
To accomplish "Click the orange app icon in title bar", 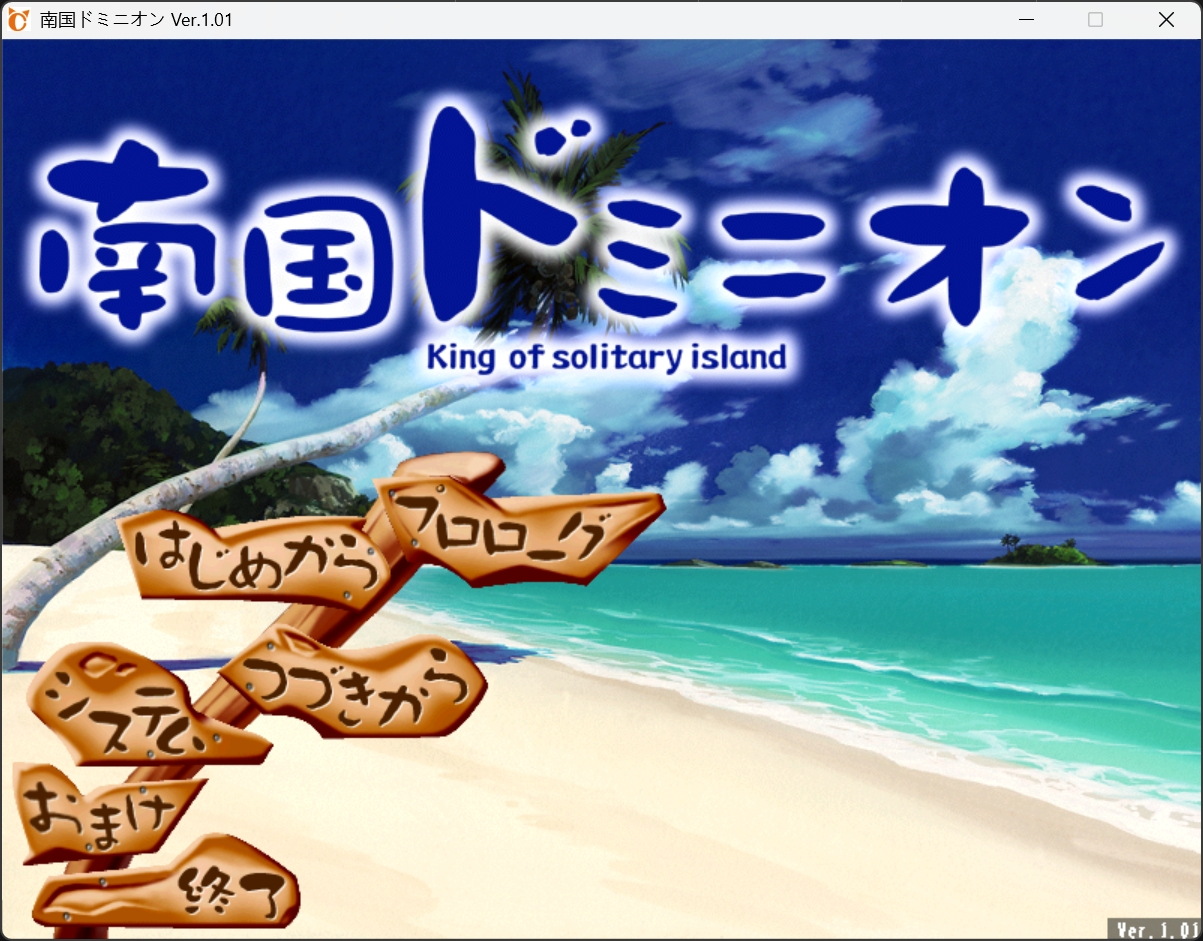I will pyautogui.click(x=19, y=20).
